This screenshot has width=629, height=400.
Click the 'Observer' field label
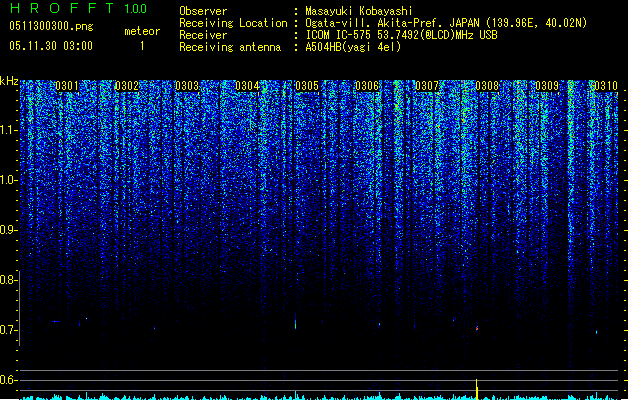[203, 11]
